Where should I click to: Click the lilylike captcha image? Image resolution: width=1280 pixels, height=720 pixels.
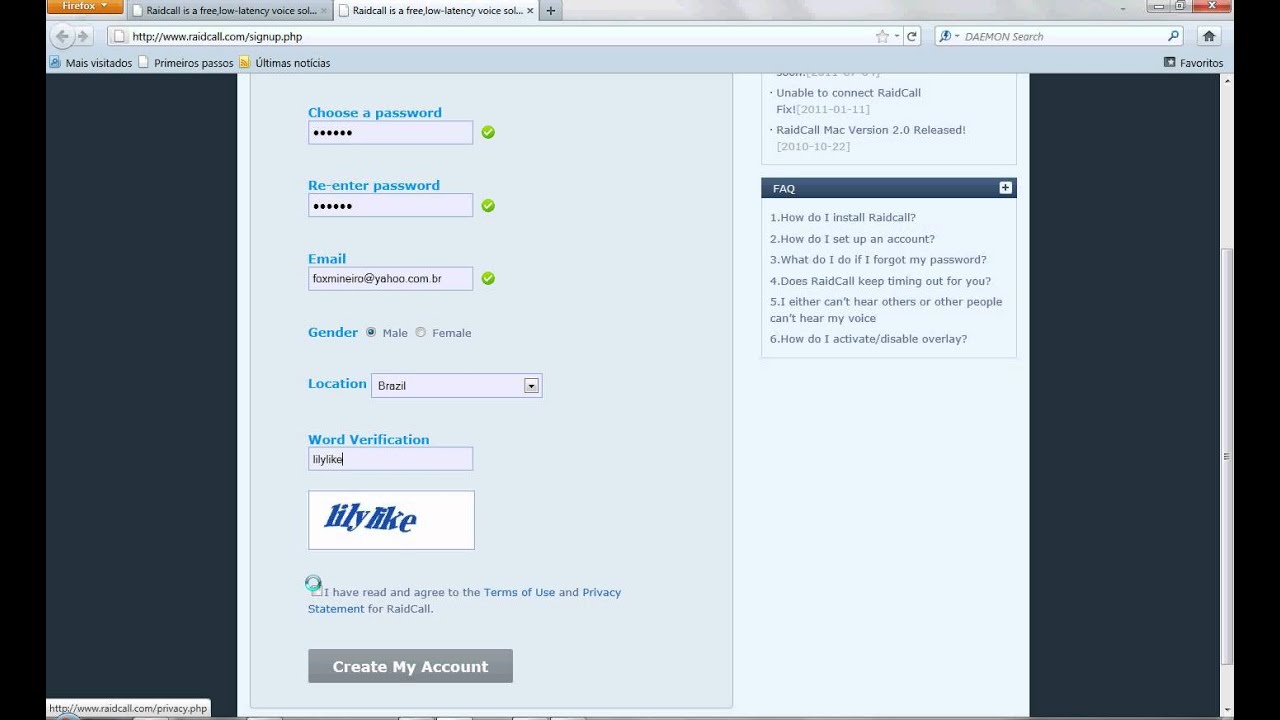coord(391,520)
